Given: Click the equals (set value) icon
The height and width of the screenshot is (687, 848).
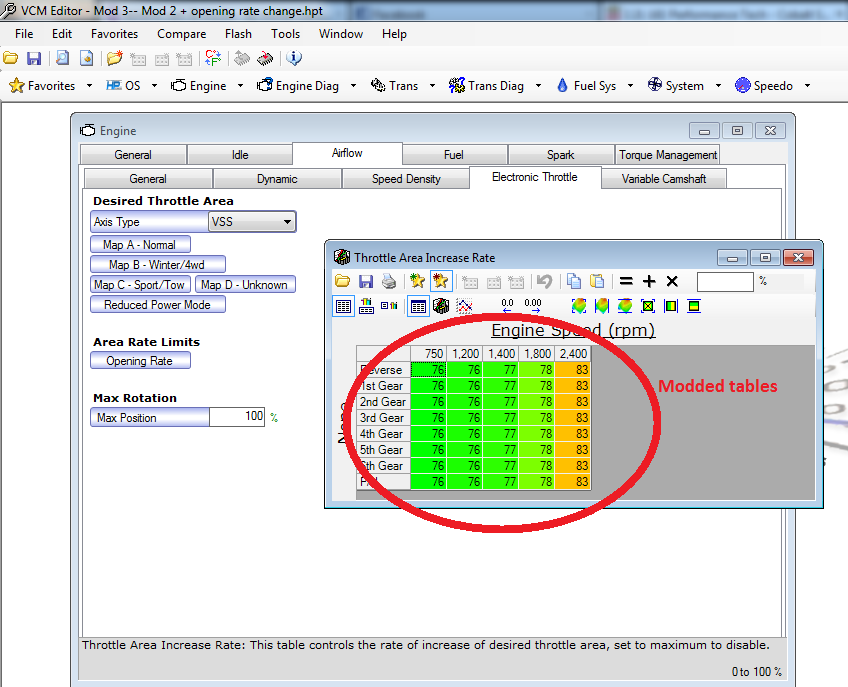Looking at the screenshot, I should [x=626, y=281].
